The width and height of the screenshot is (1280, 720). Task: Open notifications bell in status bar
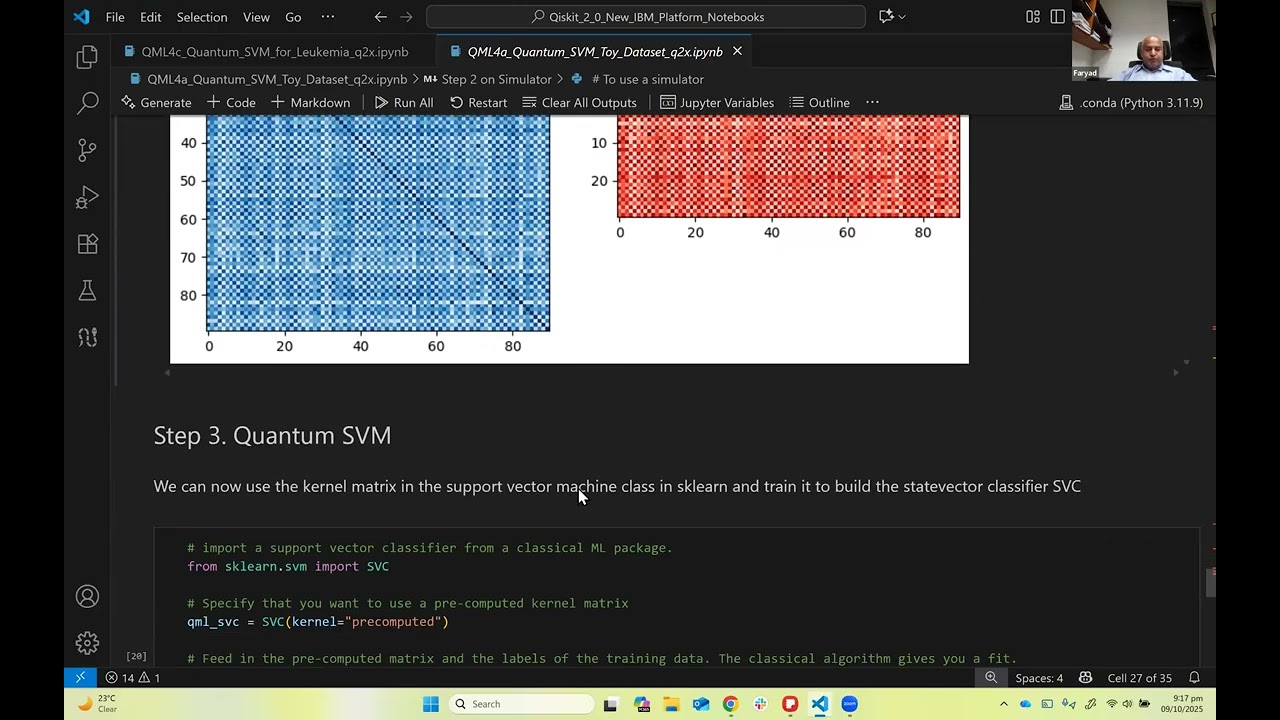(x=1194, y=677)
